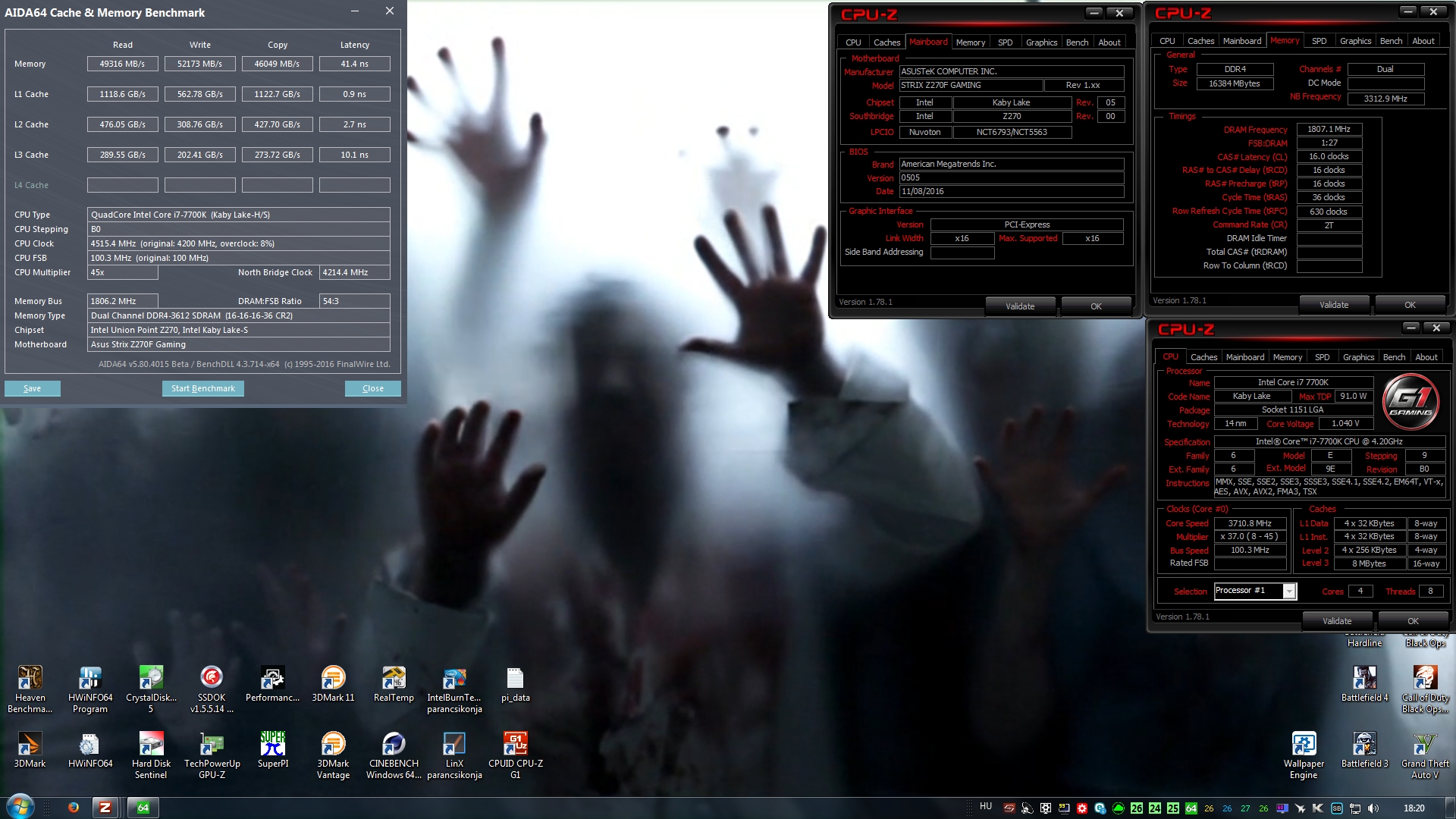Click Close in the AIDA64 benchmark window

coord(373,388)
